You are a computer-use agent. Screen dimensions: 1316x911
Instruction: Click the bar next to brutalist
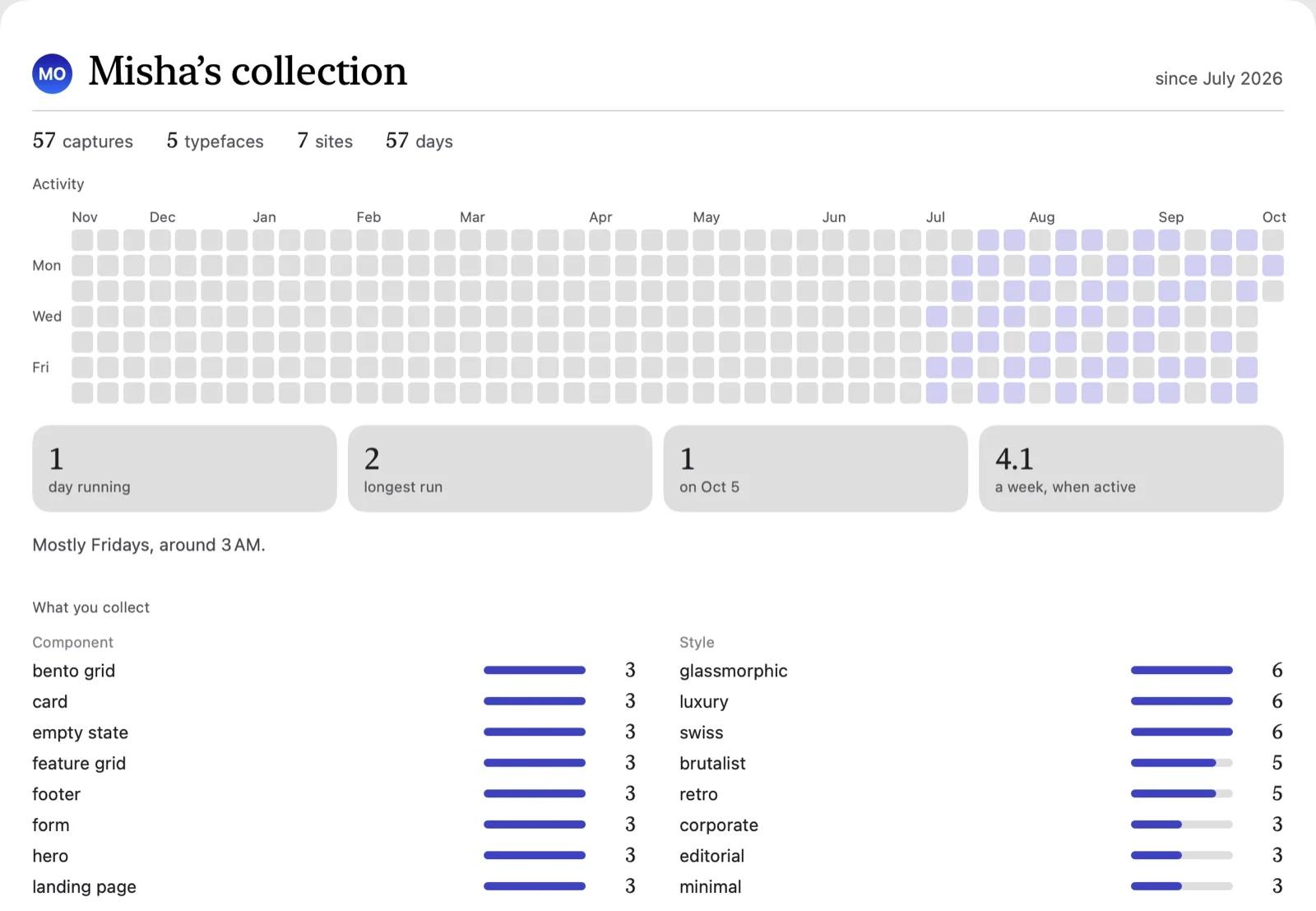1182,763
